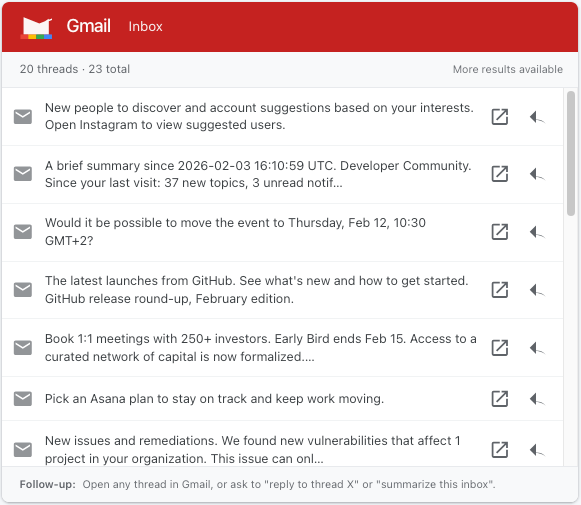Click the Follow-up hint text in footer
Screen dimensions: 581x505
point(258,484)
